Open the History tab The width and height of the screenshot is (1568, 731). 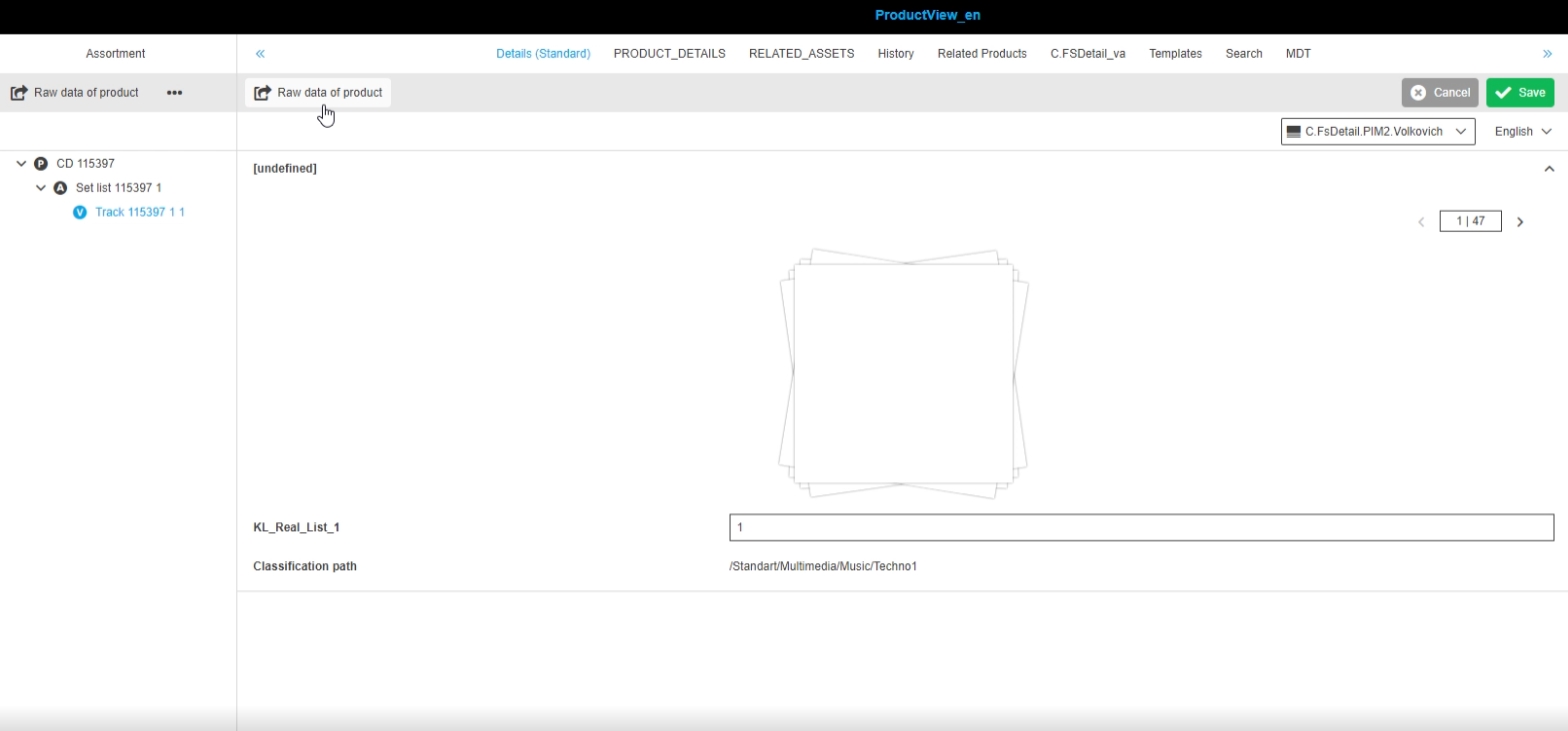click(x=895, y=54)
